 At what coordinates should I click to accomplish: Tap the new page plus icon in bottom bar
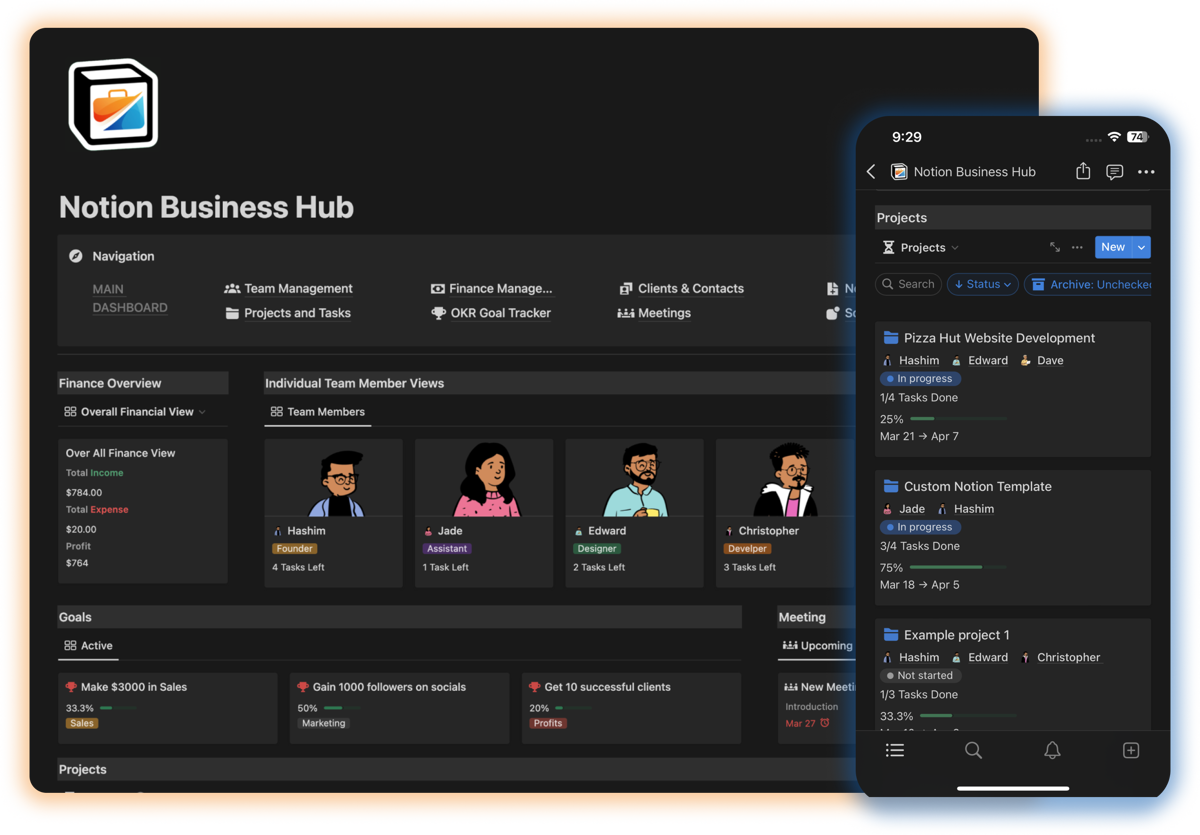coord(1131,750)
